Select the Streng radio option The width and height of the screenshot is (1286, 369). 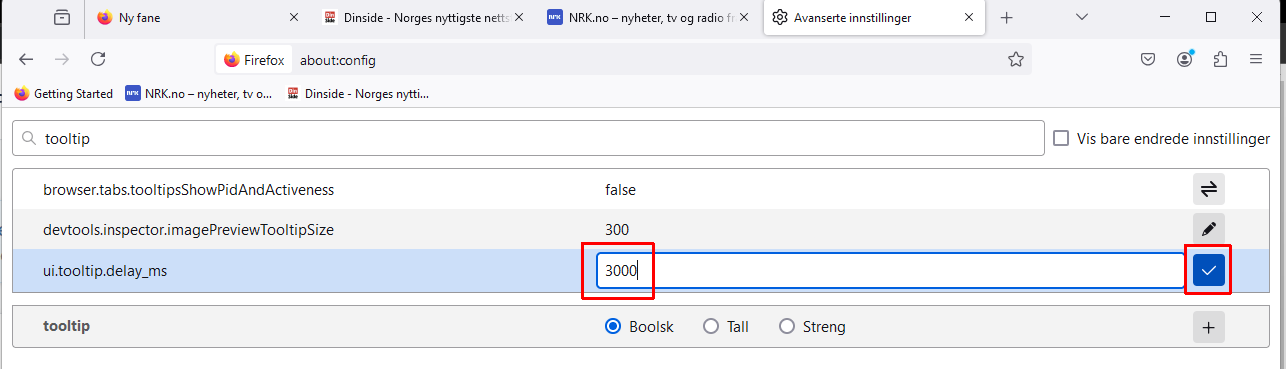click(x=787, y=326)
